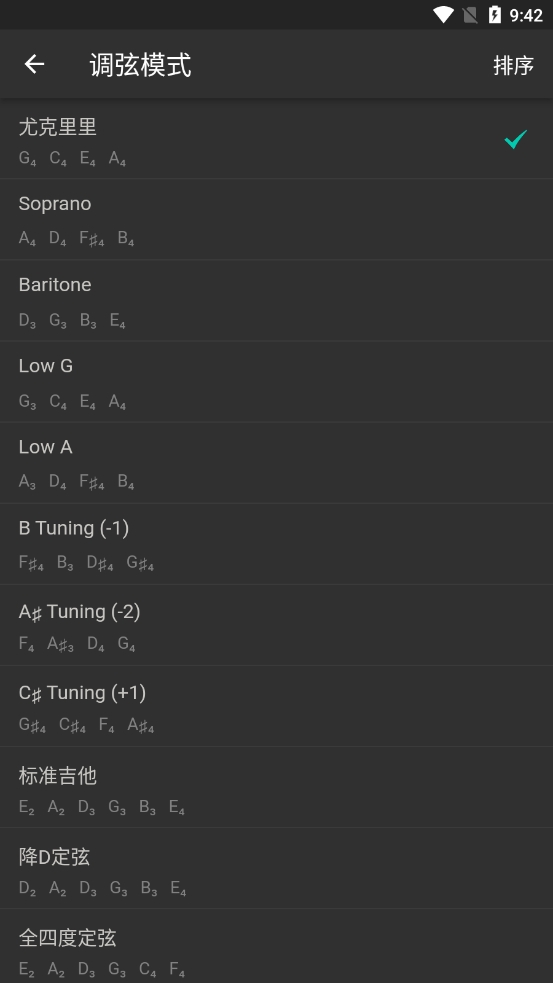Select the Low A tuning
This screenshot has height=983, width=553.
pyautogui.click(x=276, y=463)
